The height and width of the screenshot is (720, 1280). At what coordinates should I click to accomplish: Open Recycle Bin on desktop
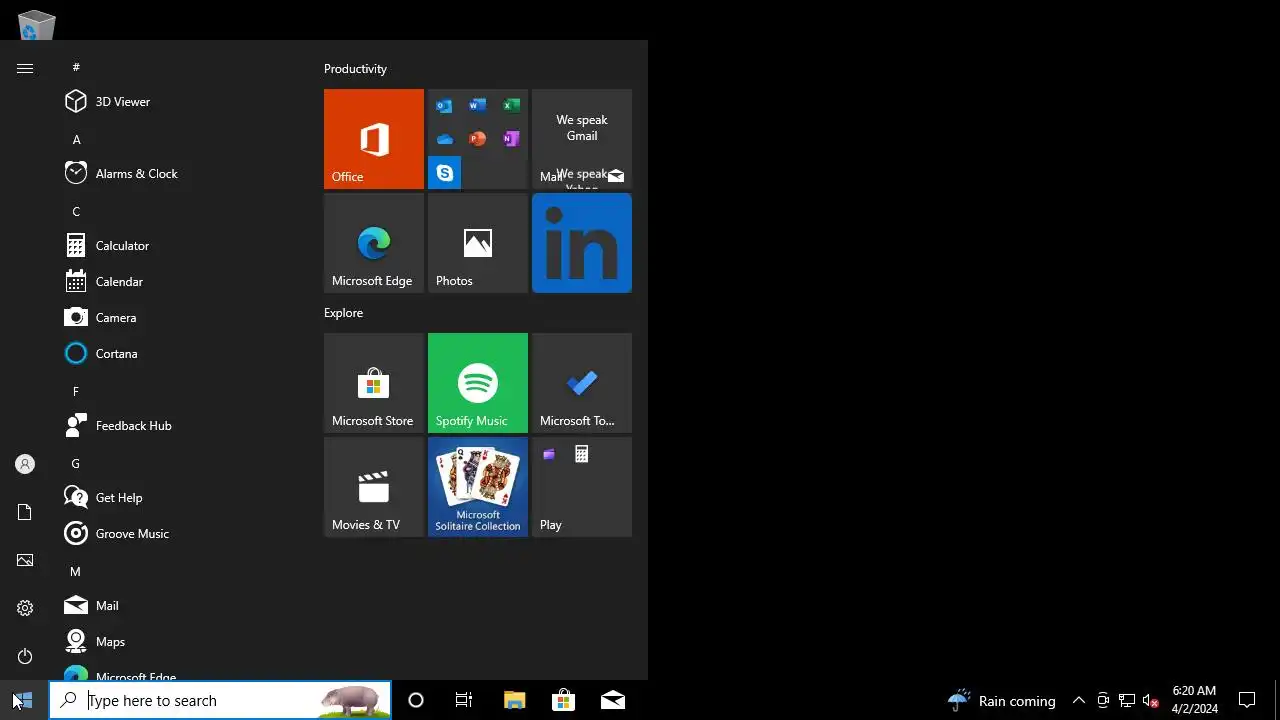pos(37,24)
